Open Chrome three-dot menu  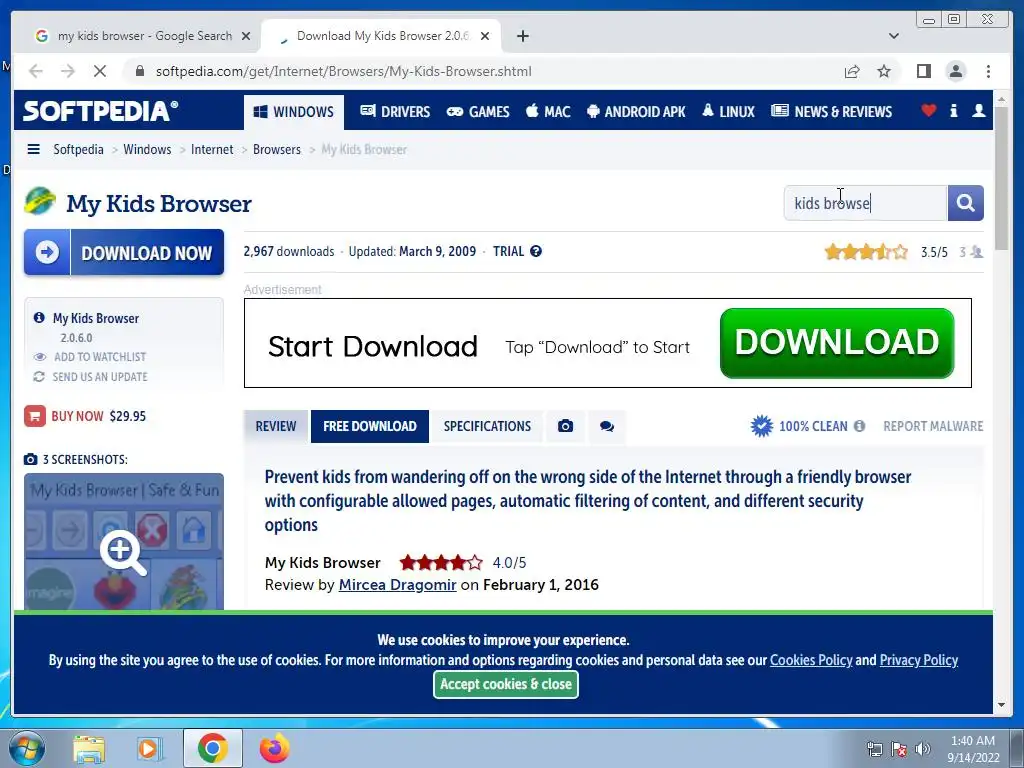click(x=988, y=71)
